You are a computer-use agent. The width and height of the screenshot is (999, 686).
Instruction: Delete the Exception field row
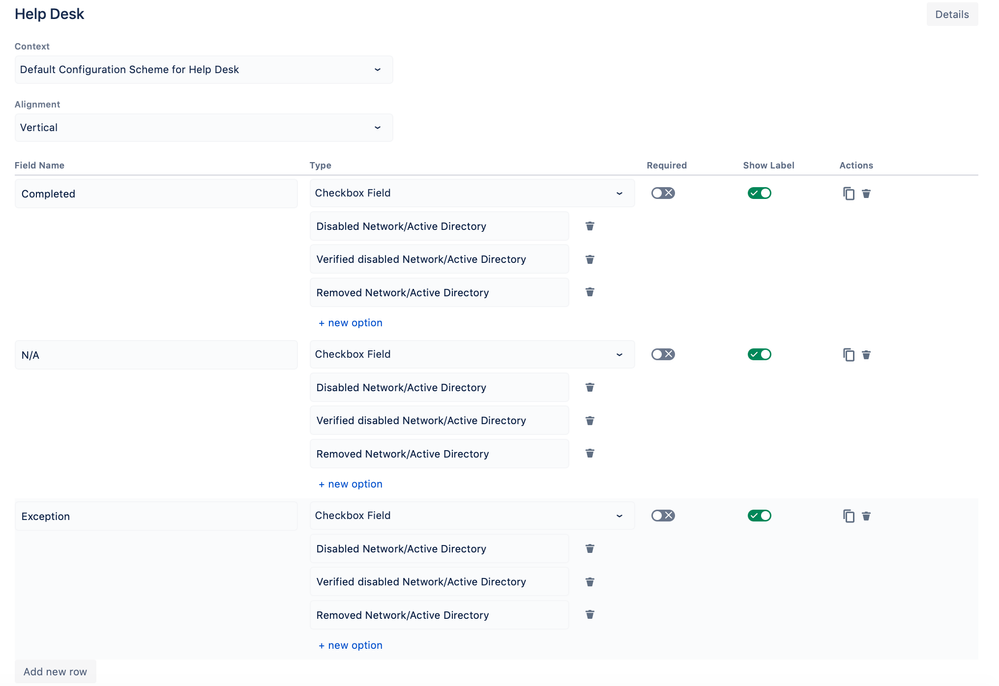(x=866, y=515)
